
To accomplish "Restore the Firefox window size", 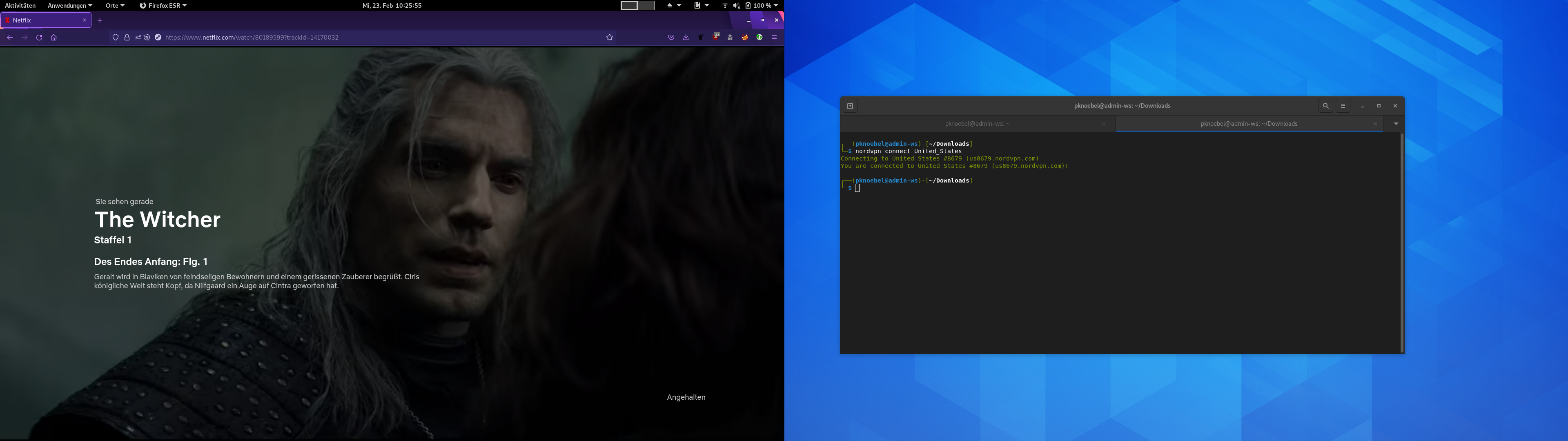I will point(763,20).
